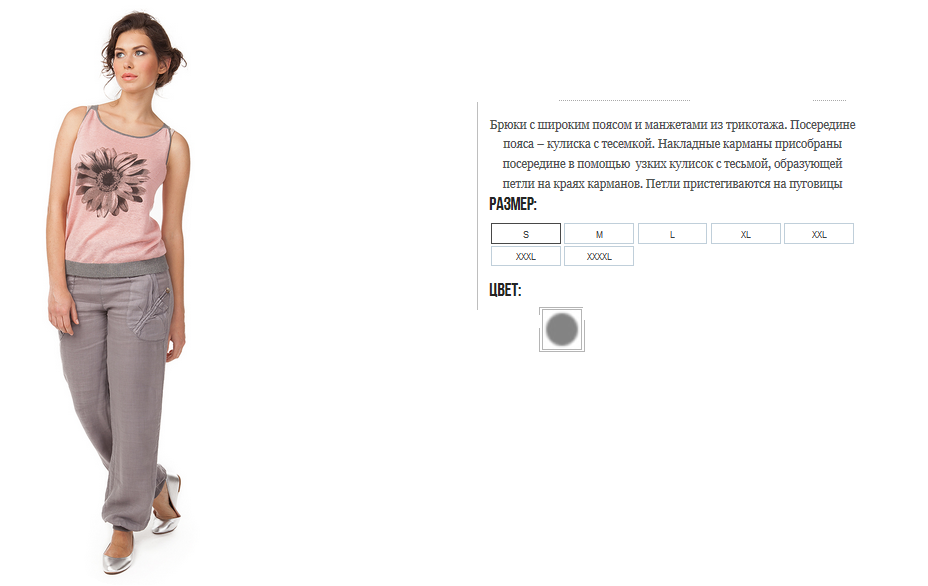Click the vertical divider beside the description

pyautogui.click(x=478, y=206)
